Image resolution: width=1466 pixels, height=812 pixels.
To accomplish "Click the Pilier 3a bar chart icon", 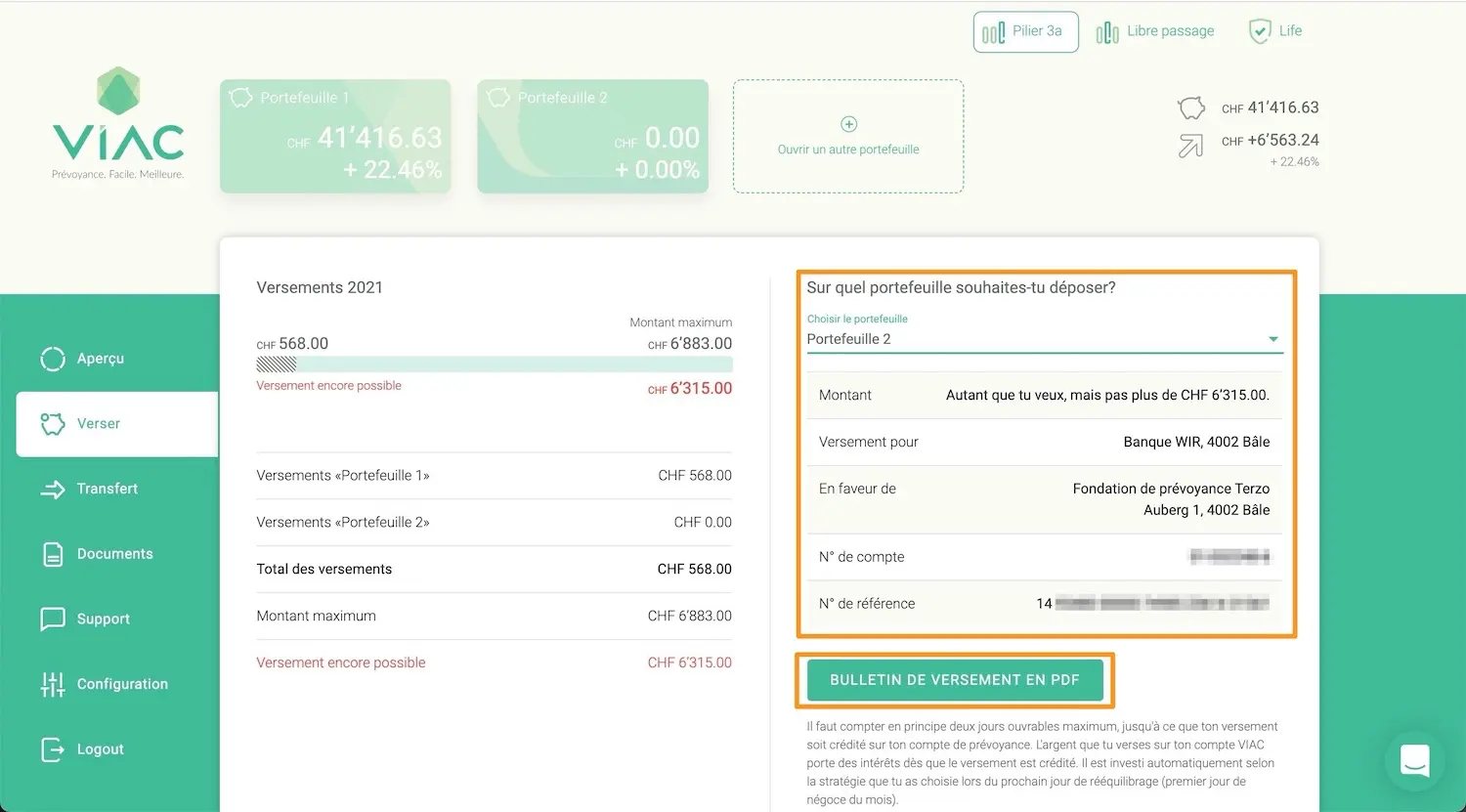I will pyautogui.click(x=993, y=32).
